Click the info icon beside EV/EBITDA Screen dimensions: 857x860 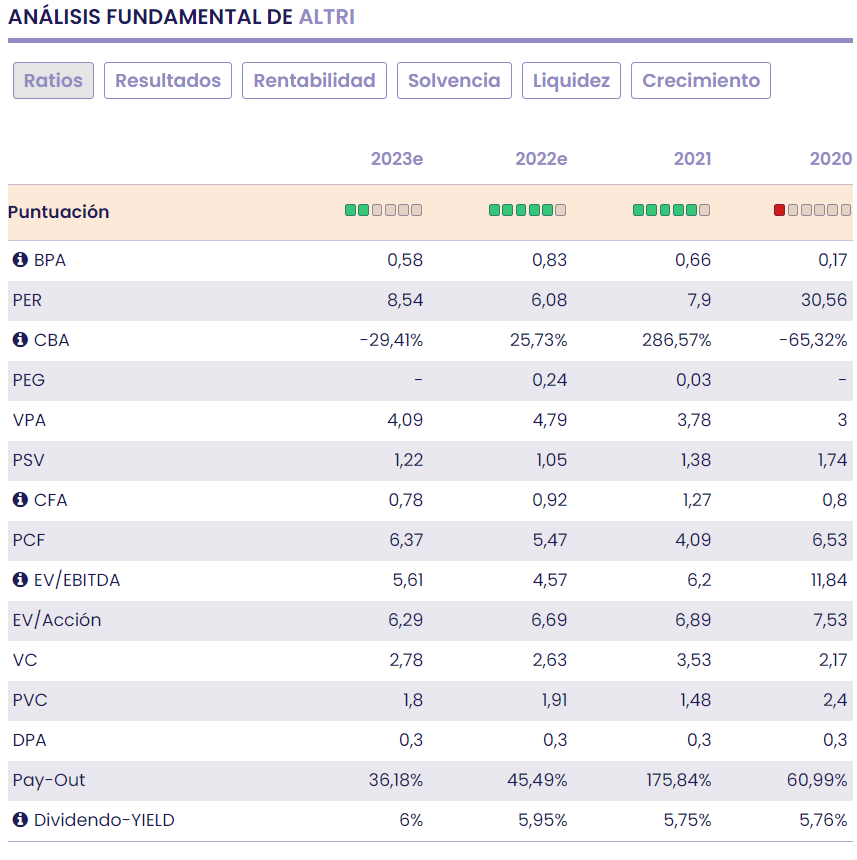tap(20, 580)
